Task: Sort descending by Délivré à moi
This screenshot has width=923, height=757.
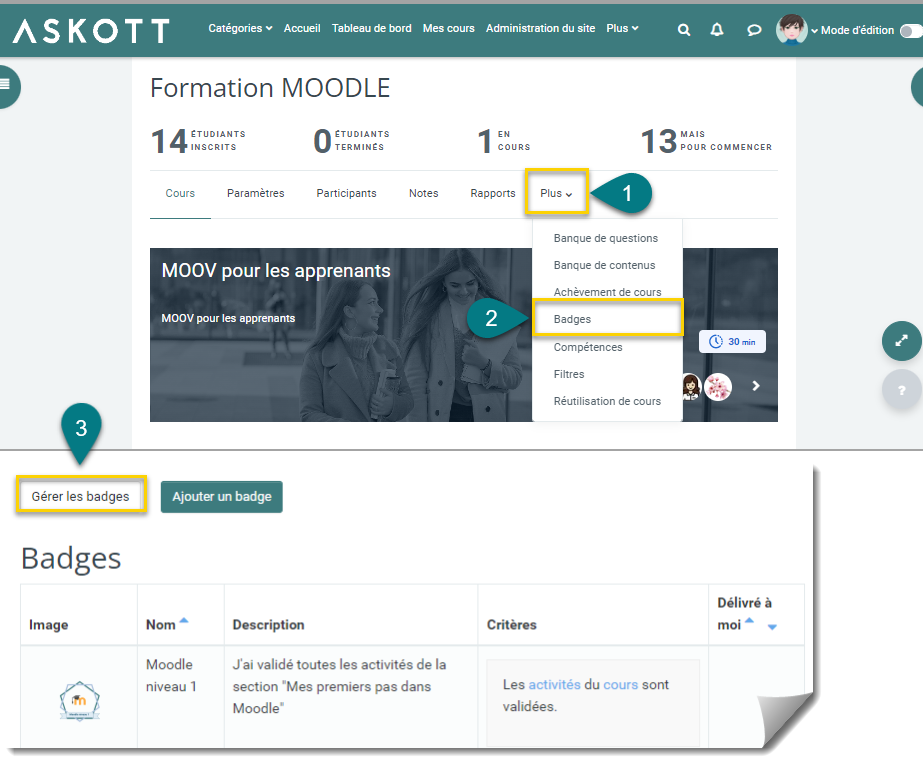Action: pyautogui.click(x=772, y=627)
